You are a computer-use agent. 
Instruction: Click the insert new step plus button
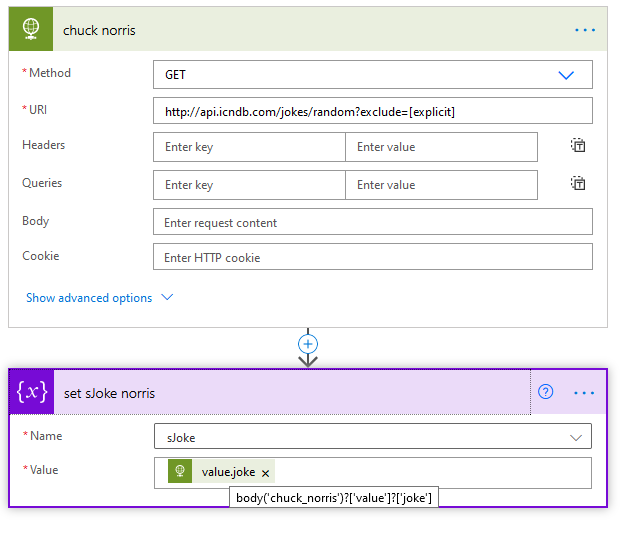(x=308, y=342)
